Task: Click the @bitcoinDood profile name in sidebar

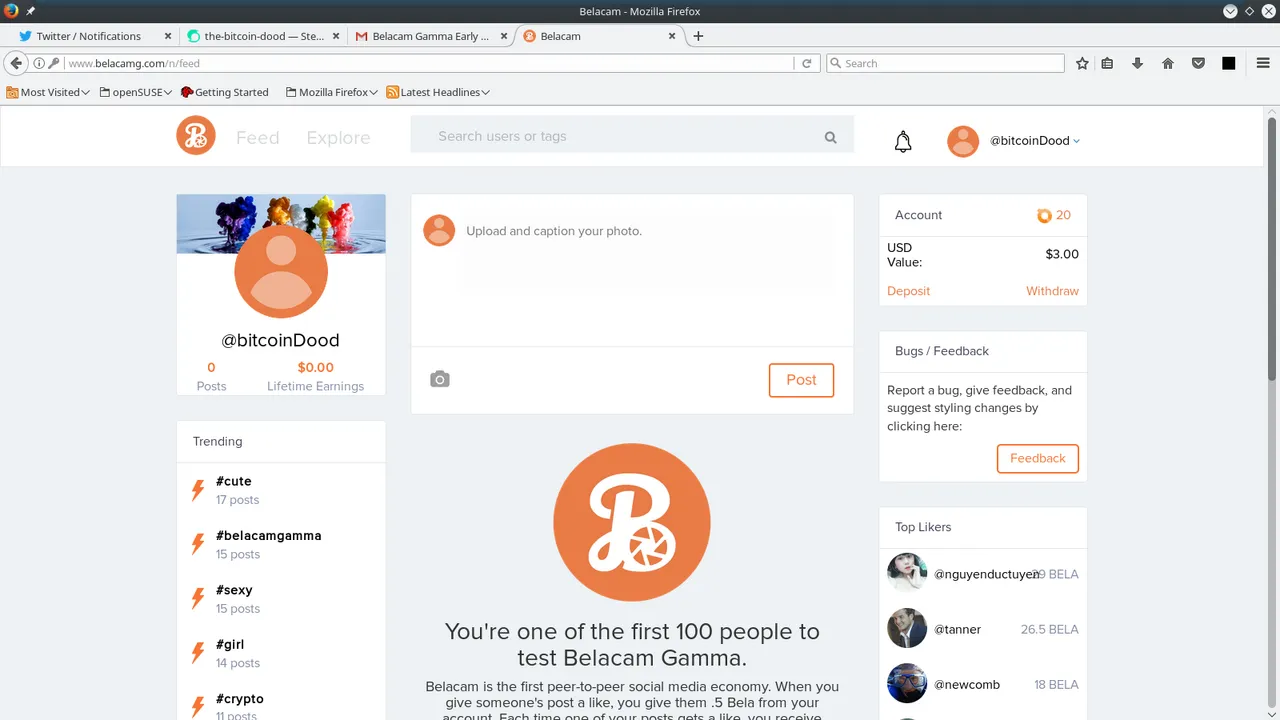Action: (280, 340)
